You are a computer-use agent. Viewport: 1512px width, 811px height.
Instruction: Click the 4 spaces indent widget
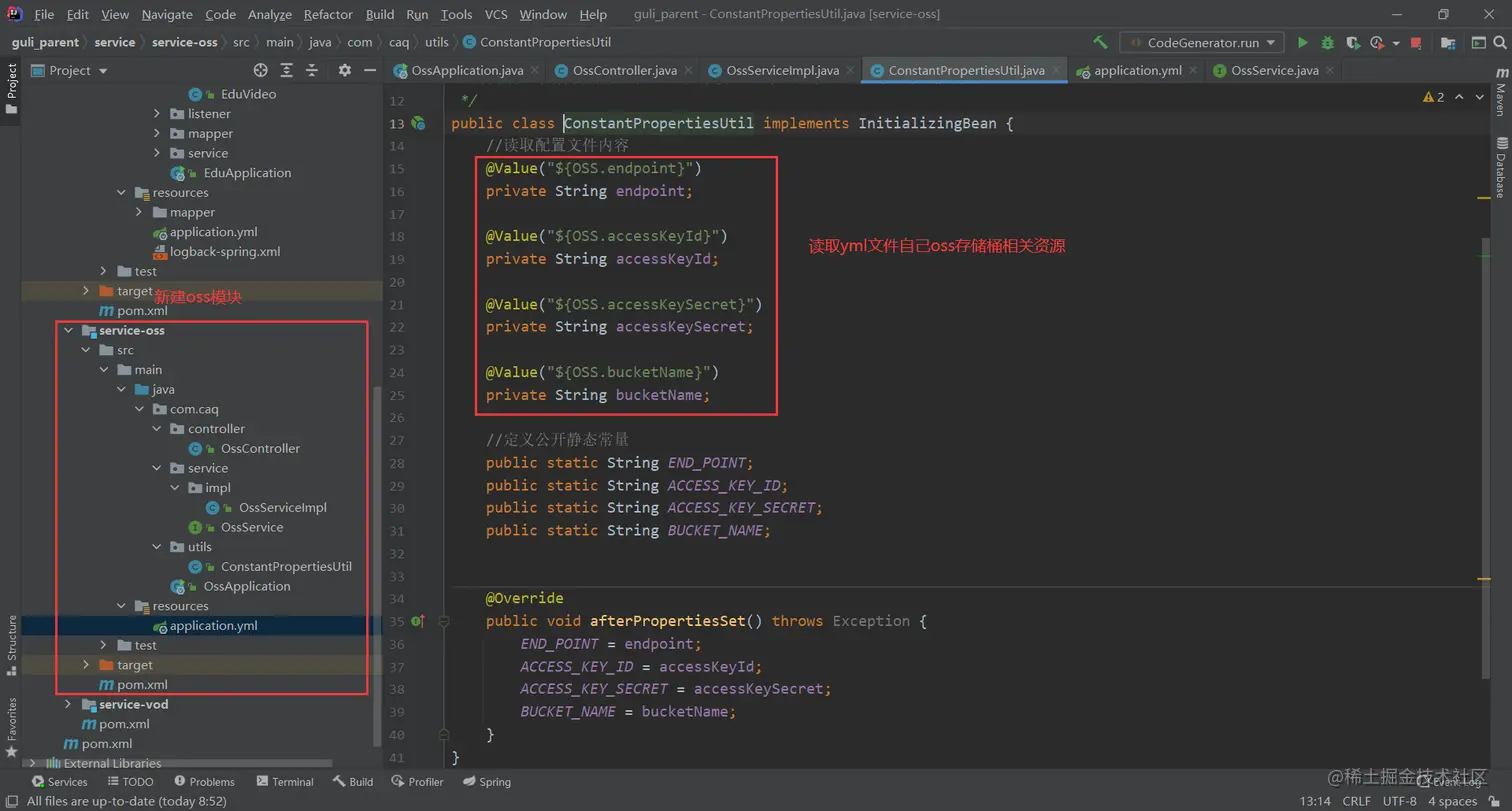[x=1452, y=801]
